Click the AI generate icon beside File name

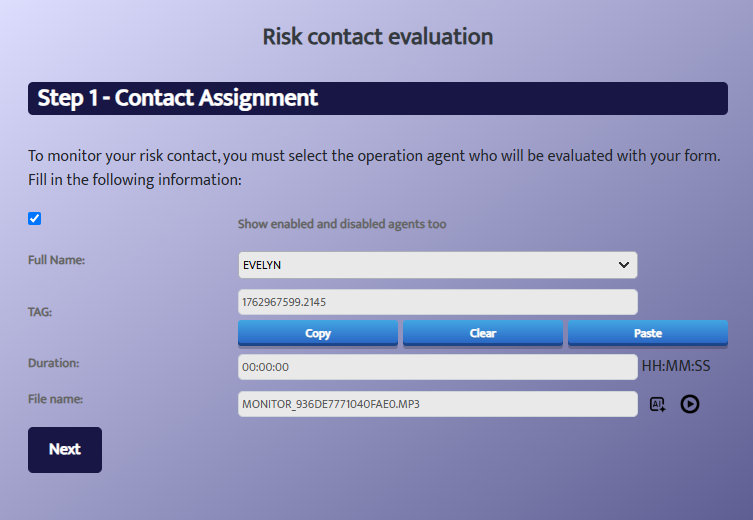pyautogui.click(x=657, y=404)
